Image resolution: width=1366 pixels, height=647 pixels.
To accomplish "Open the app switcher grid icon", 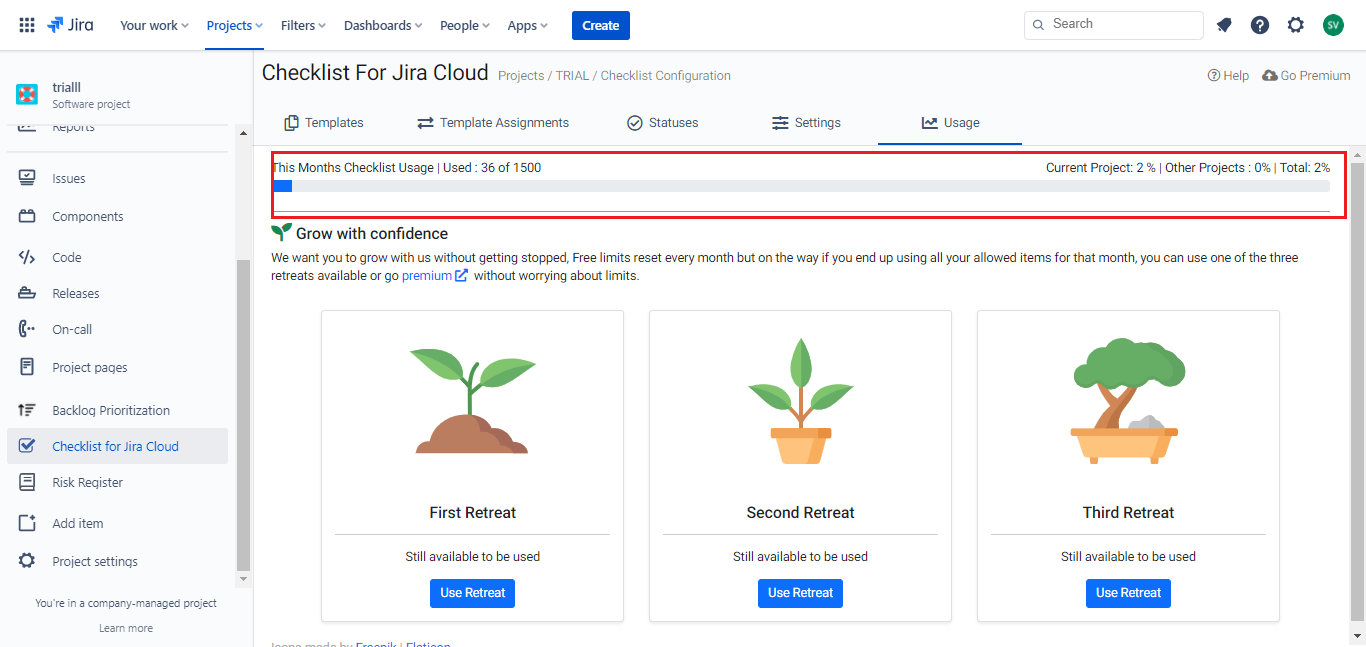I will (27, 25).
